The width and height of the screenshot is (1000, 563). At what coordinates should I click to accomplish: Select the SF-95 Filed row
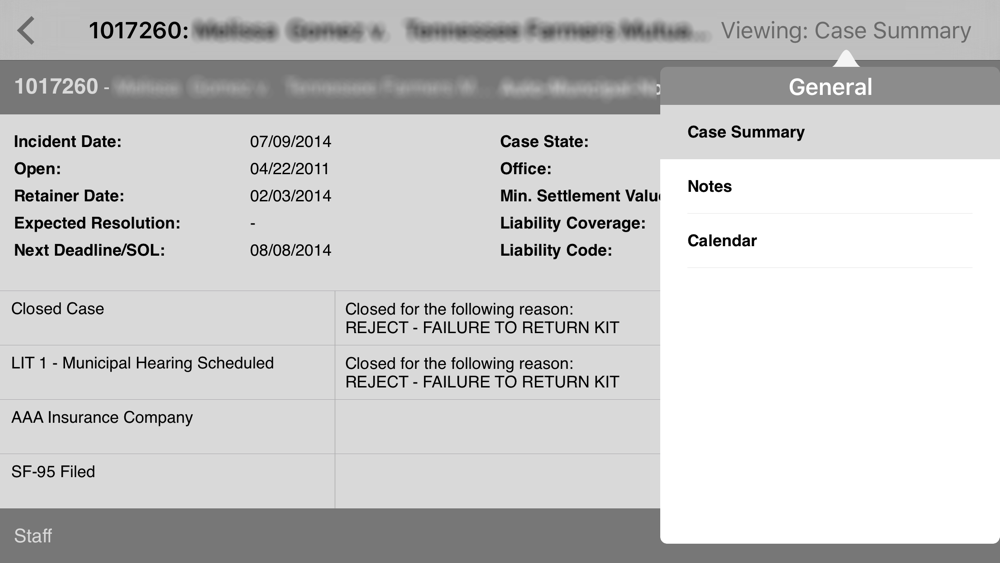point(167,481)
